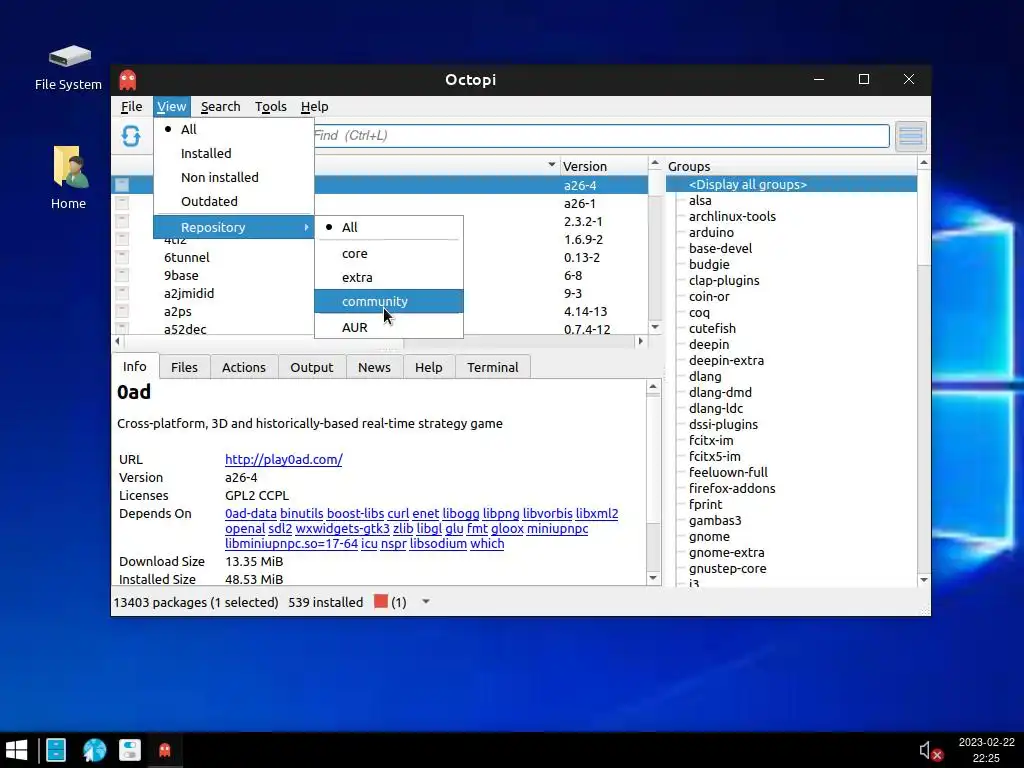Click the Find search input field
This screenshot has height=768, width=1024.
tap(601, 136)
